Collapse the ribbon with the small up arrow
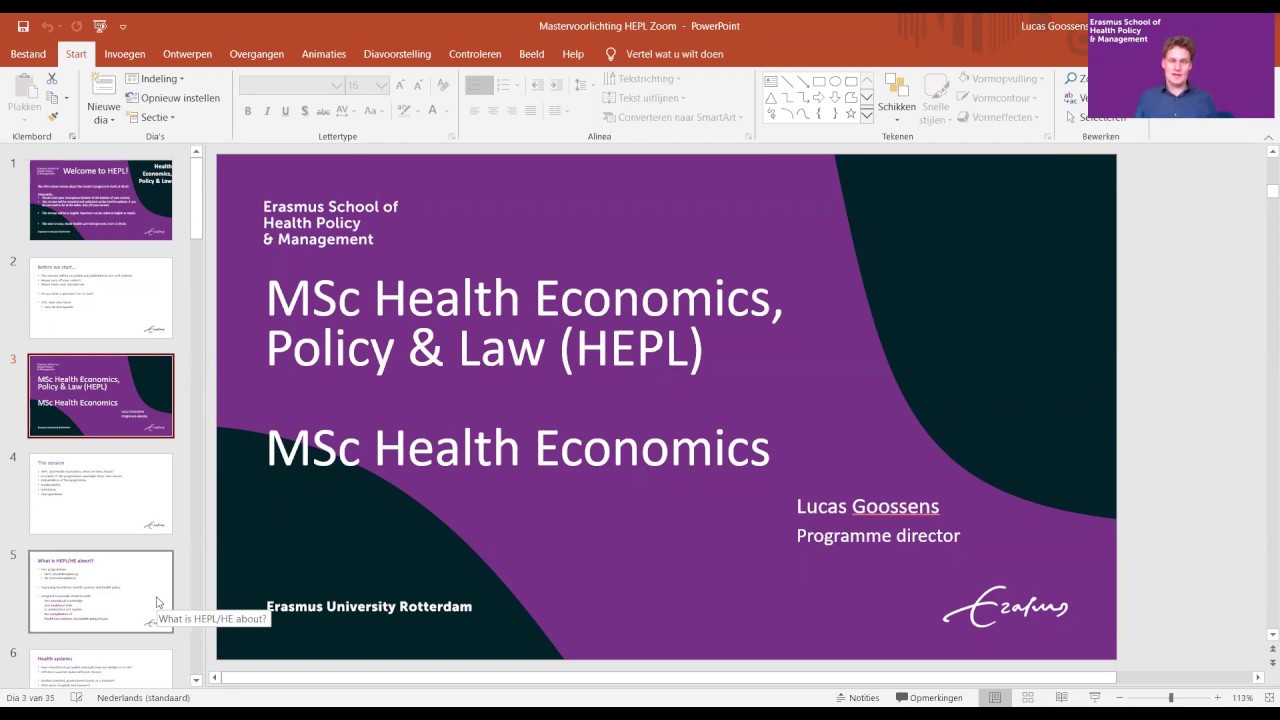Image resolution: width=1280 pixels, height=720 pixels. click(x=1270, y=137)
